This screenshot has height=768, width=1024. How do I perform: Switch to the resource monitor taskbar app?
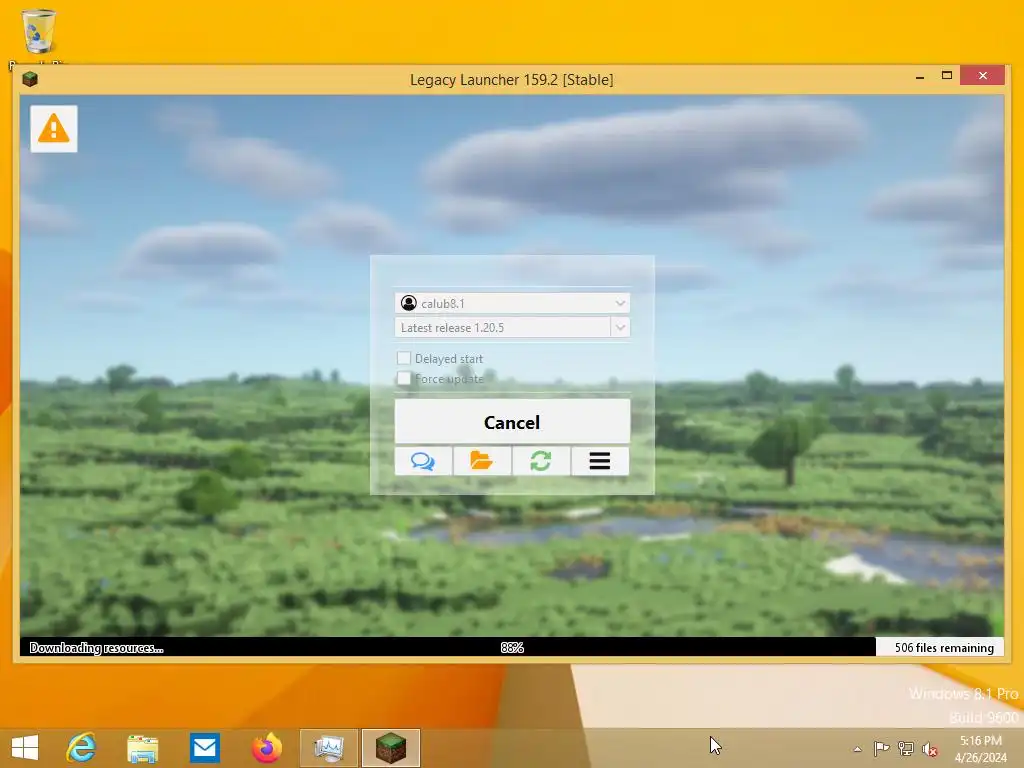click(328, 748)
